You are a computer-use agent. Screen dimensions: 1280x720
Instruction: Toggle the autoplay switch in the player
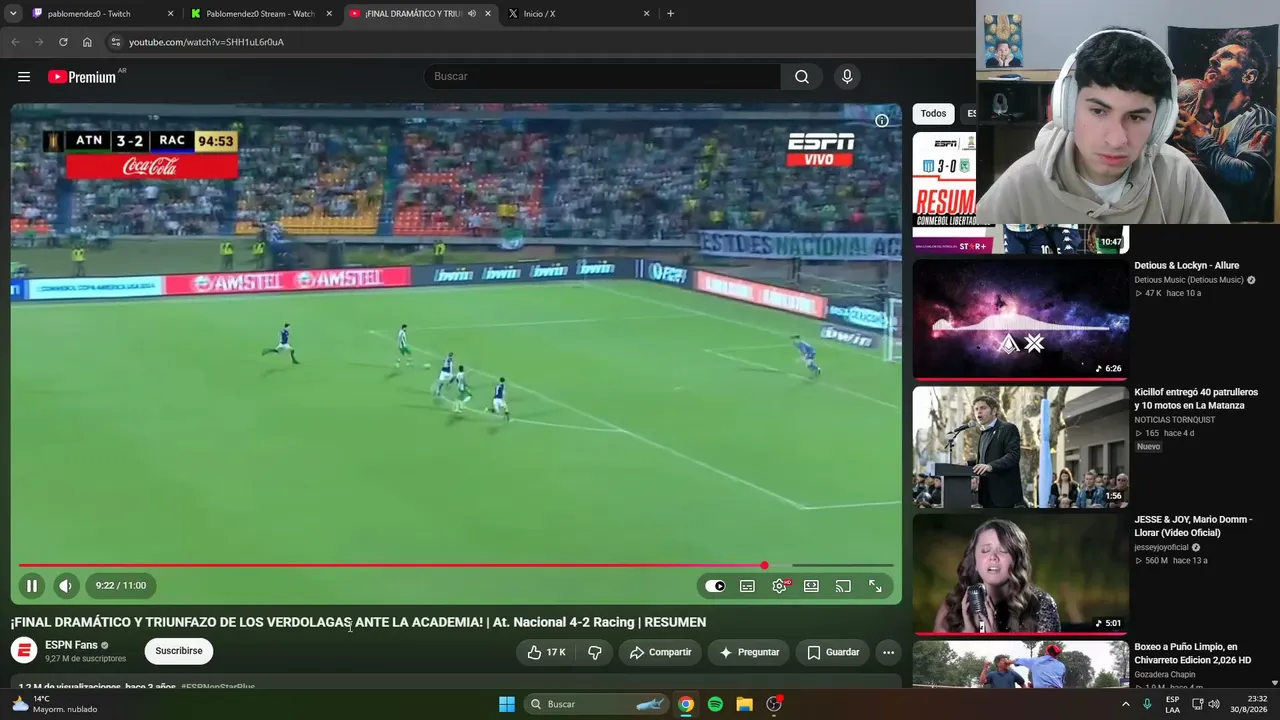pos(715,586)
